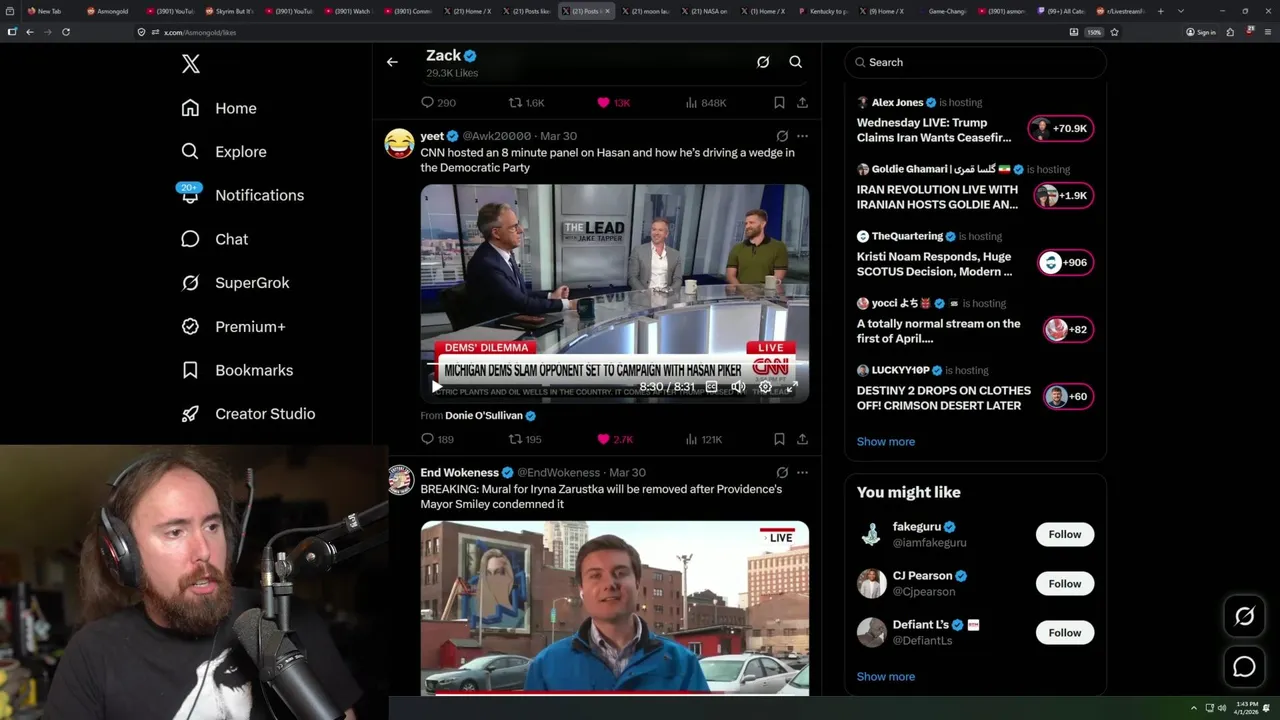
Task: Join the Alex Jones live with +70.9K listeners
Action: pyautogui.click(x=1061, y=128)
